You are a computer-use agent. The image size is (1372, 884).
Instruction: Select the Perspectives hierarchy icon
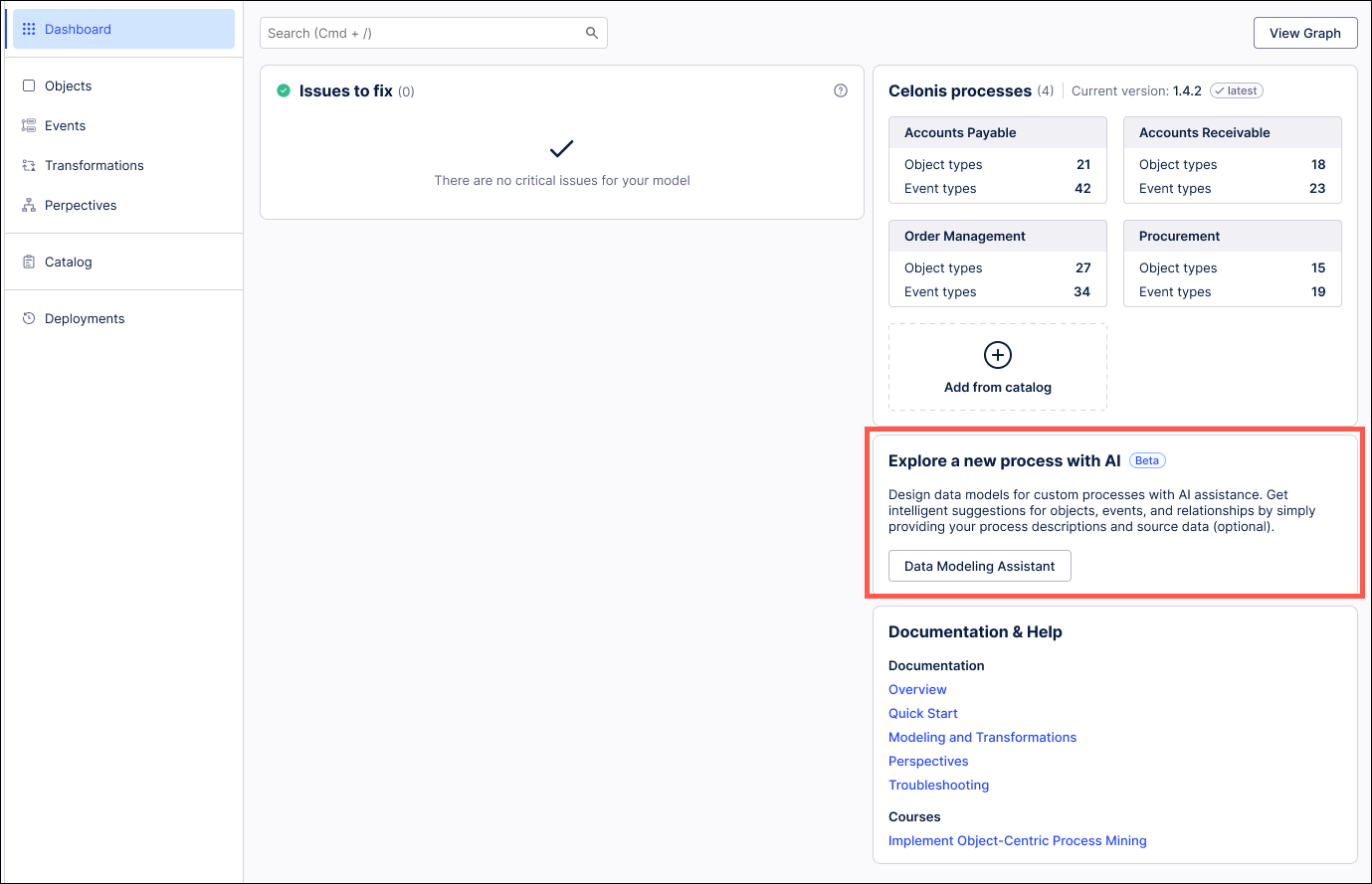coord(29,205)
